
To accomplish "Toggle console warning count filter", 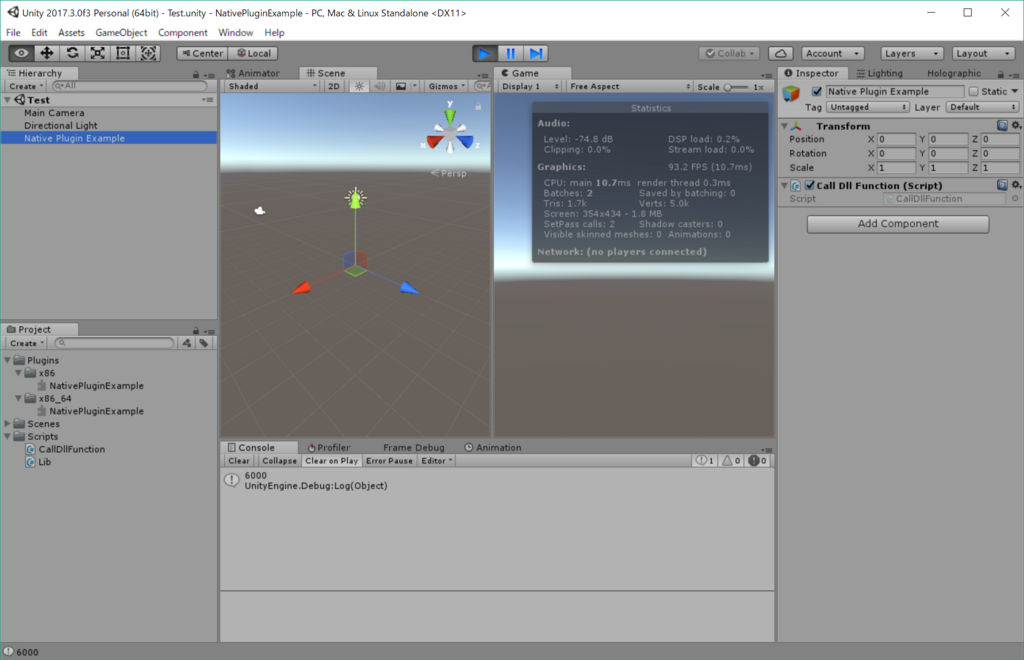I will pos(731,460).
